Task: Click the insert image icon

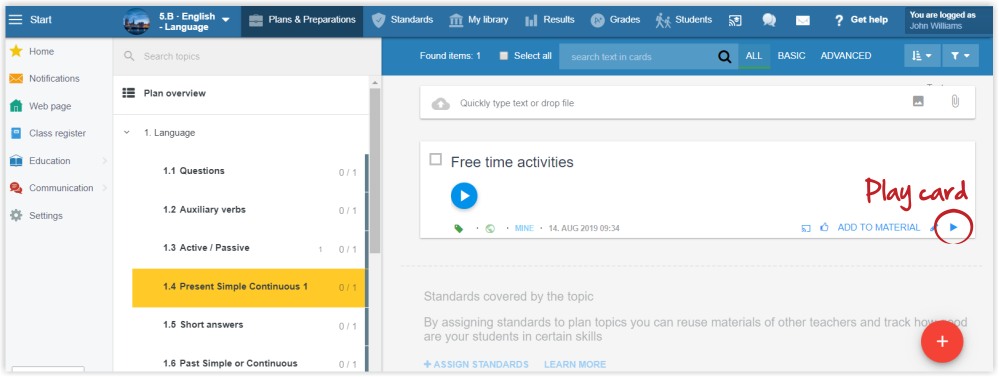Action: [x=918, y=101]
